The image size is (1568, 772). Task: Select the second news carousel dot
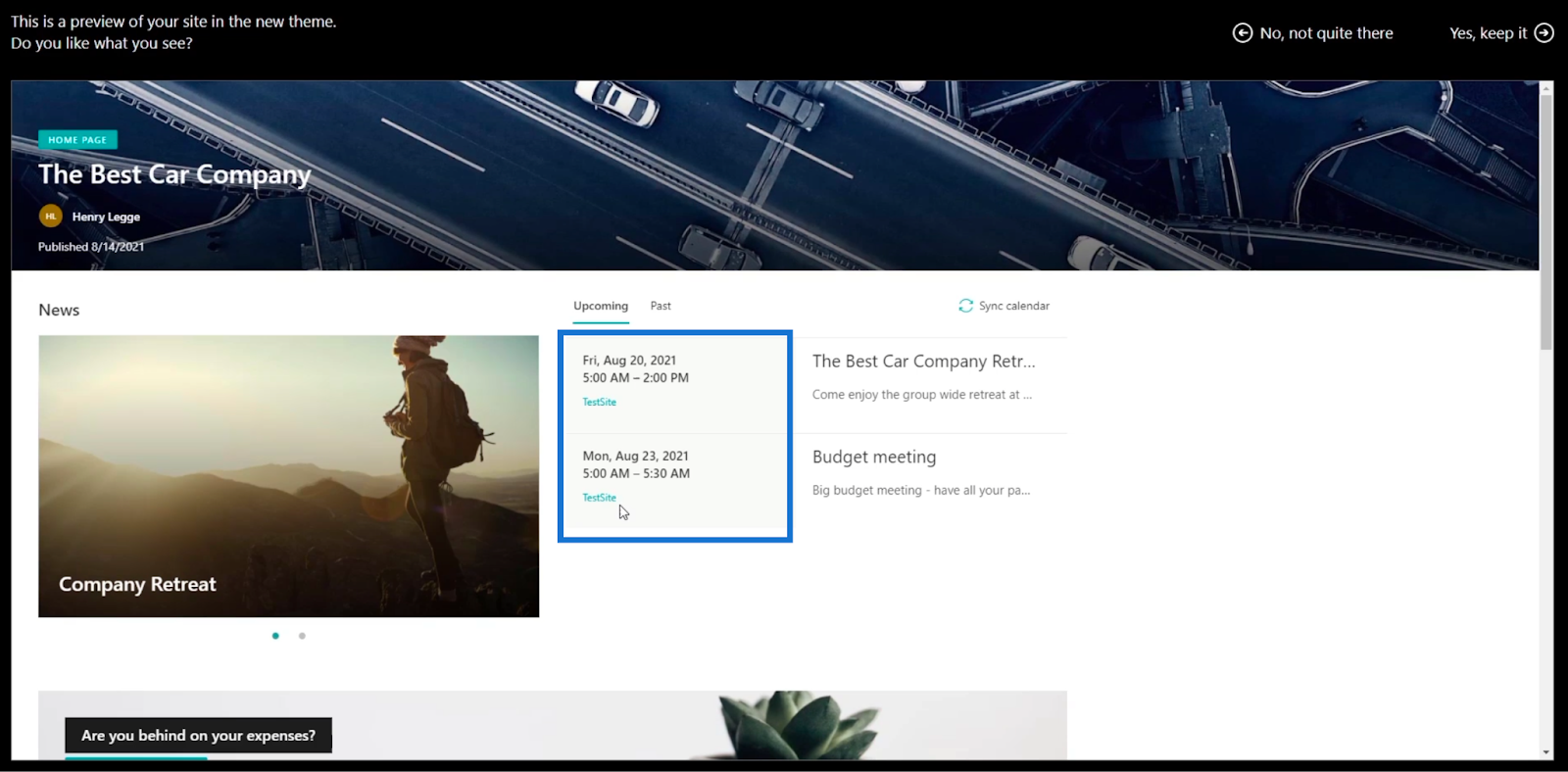(x=302, y=636)
